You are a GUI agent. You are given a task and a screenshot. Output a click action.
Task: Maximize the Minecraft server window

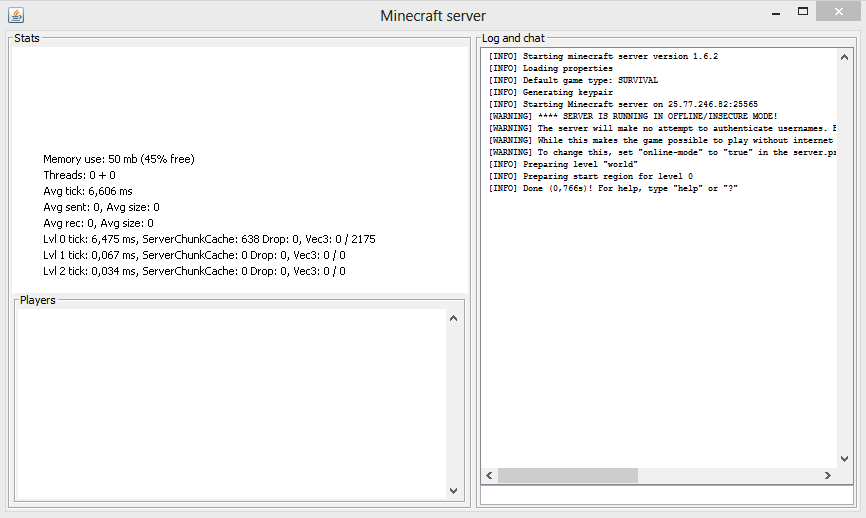click(x=803, y=12)
